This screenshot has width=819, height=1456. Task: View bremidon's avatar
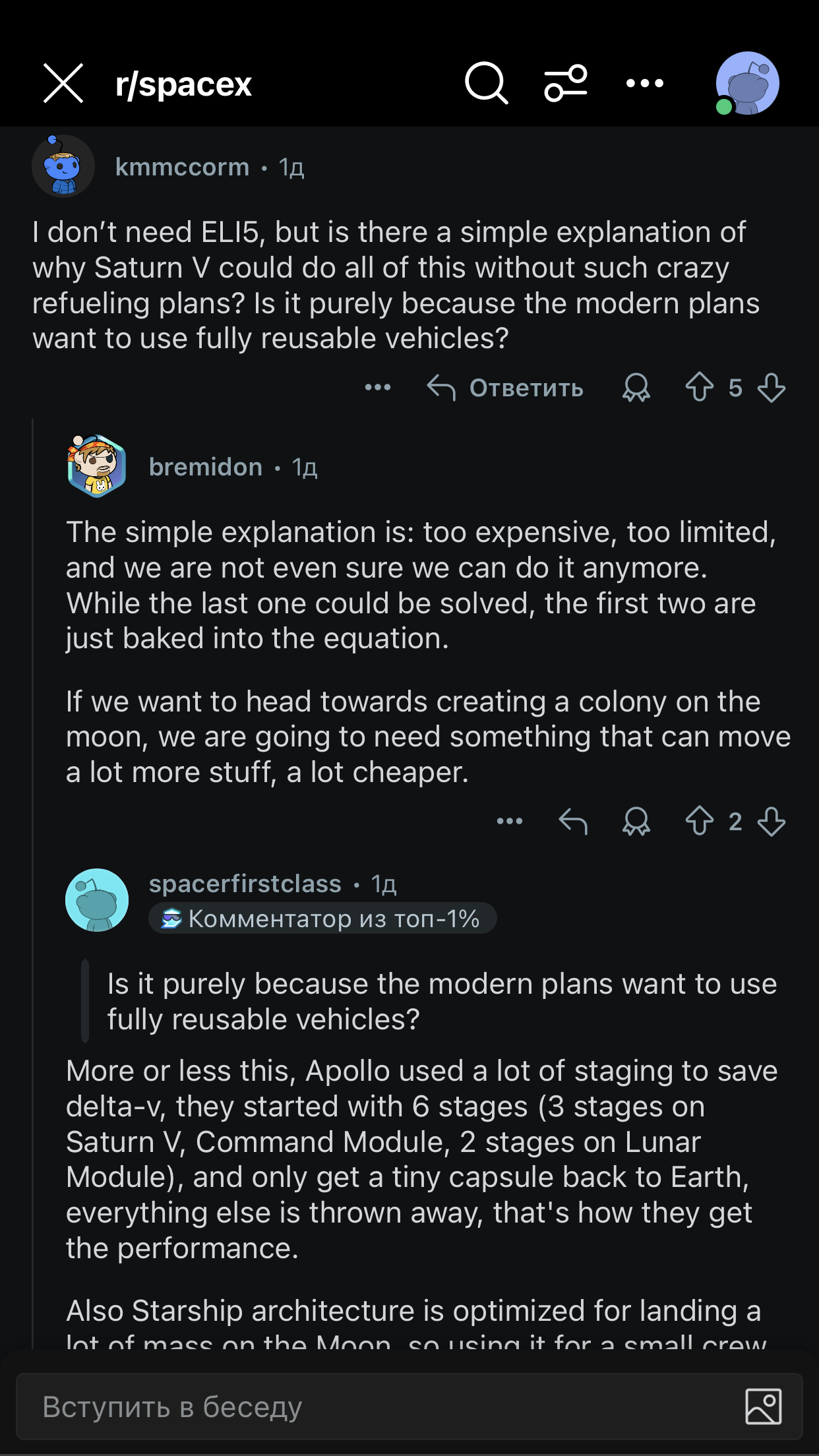coord(96,466)
